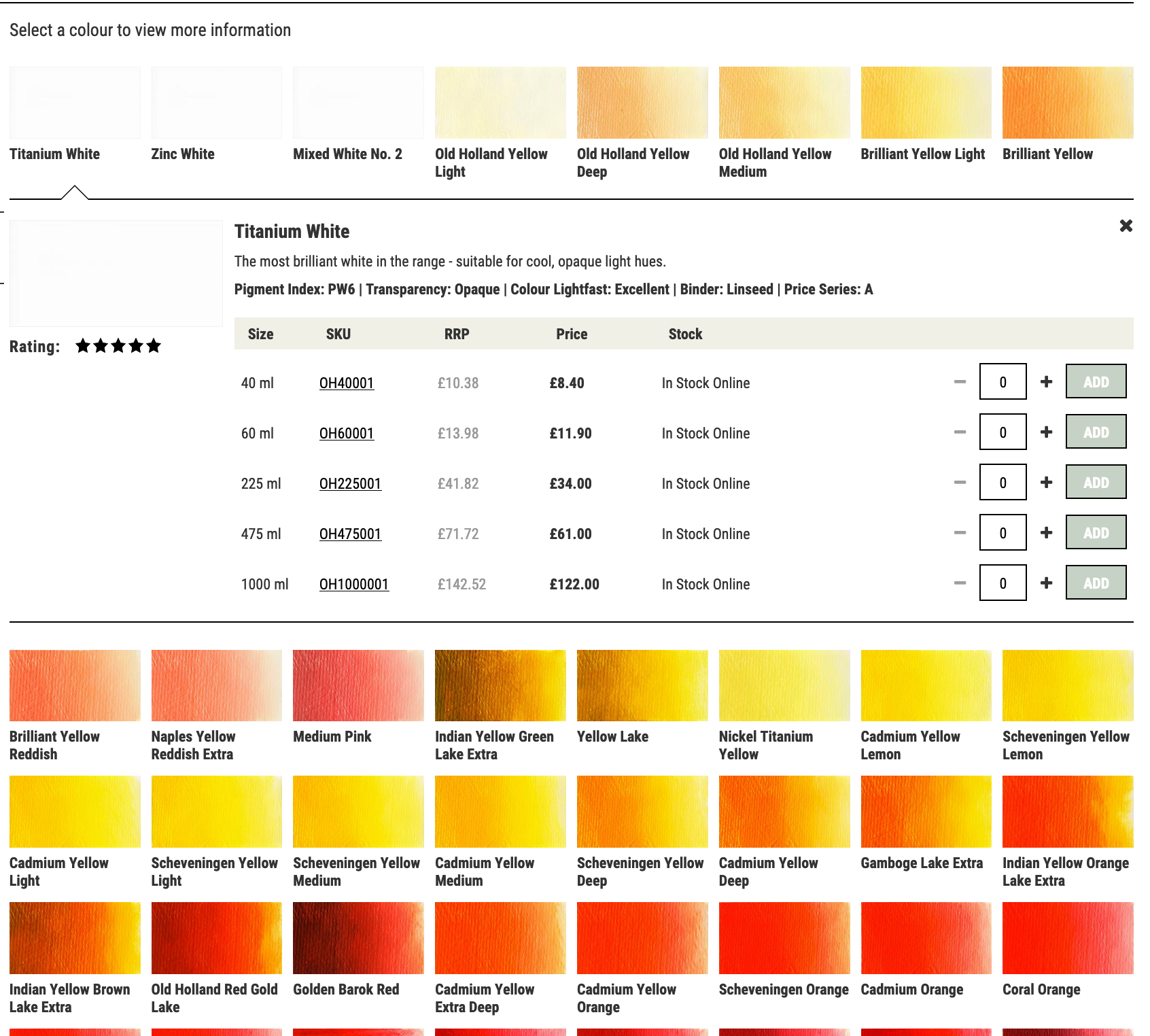Open SKU link OH225001
This screenshot has width=1150, height=1036.
click(x=350, y=484)
